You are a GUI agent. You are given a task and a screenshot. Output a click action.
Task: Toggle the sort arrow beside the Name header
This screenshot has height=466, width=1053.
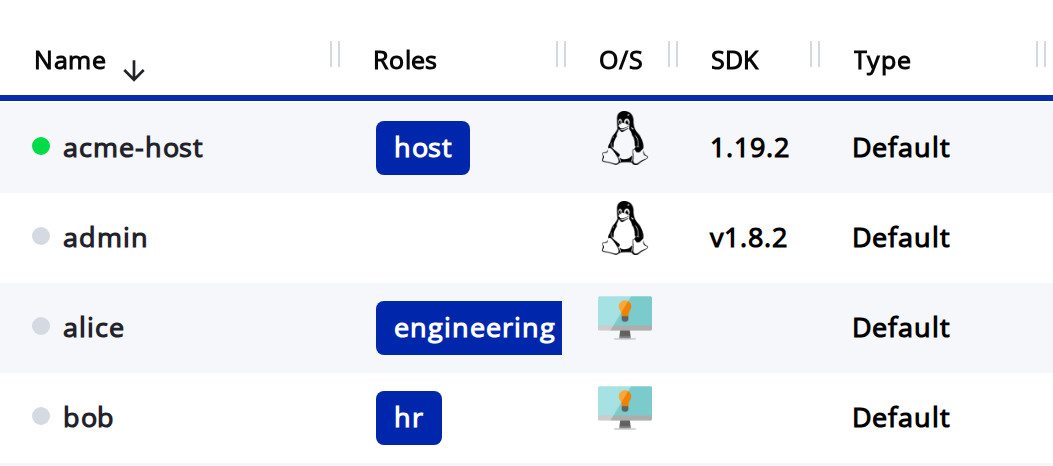[x=134, y=70]
